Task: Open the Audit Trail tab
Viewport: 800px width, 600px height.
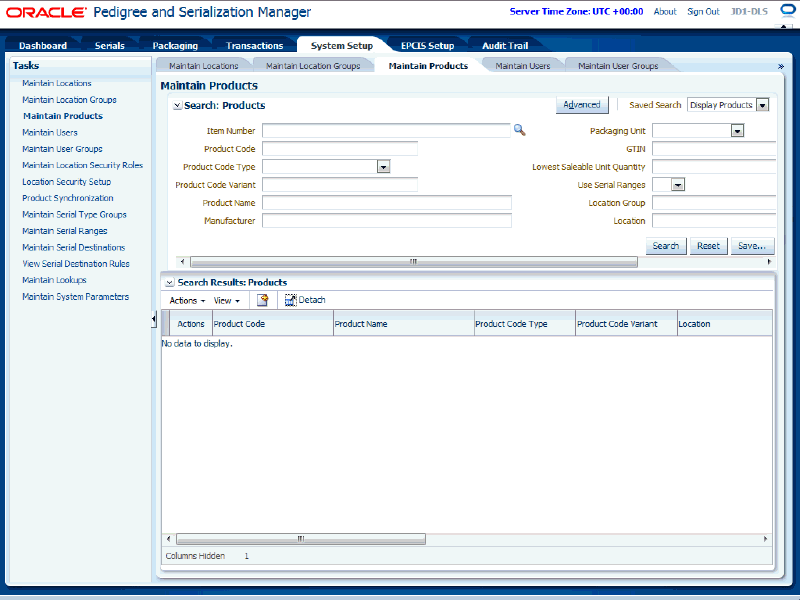Action: (x=505, y=45)
